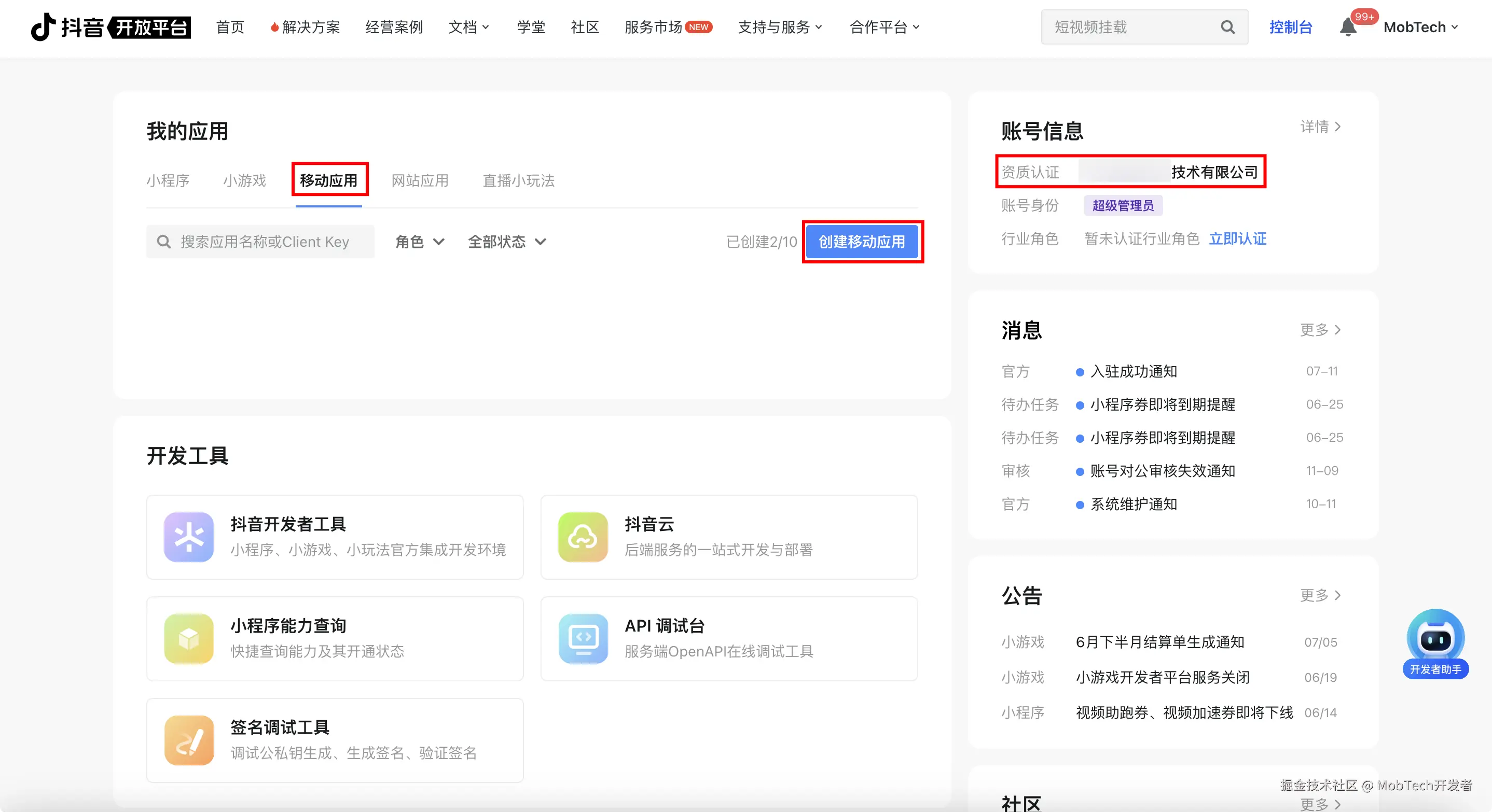Click the Douyin Cloud green icon
The height and width of the screenshot is (812, 1492).
(583, 537)
